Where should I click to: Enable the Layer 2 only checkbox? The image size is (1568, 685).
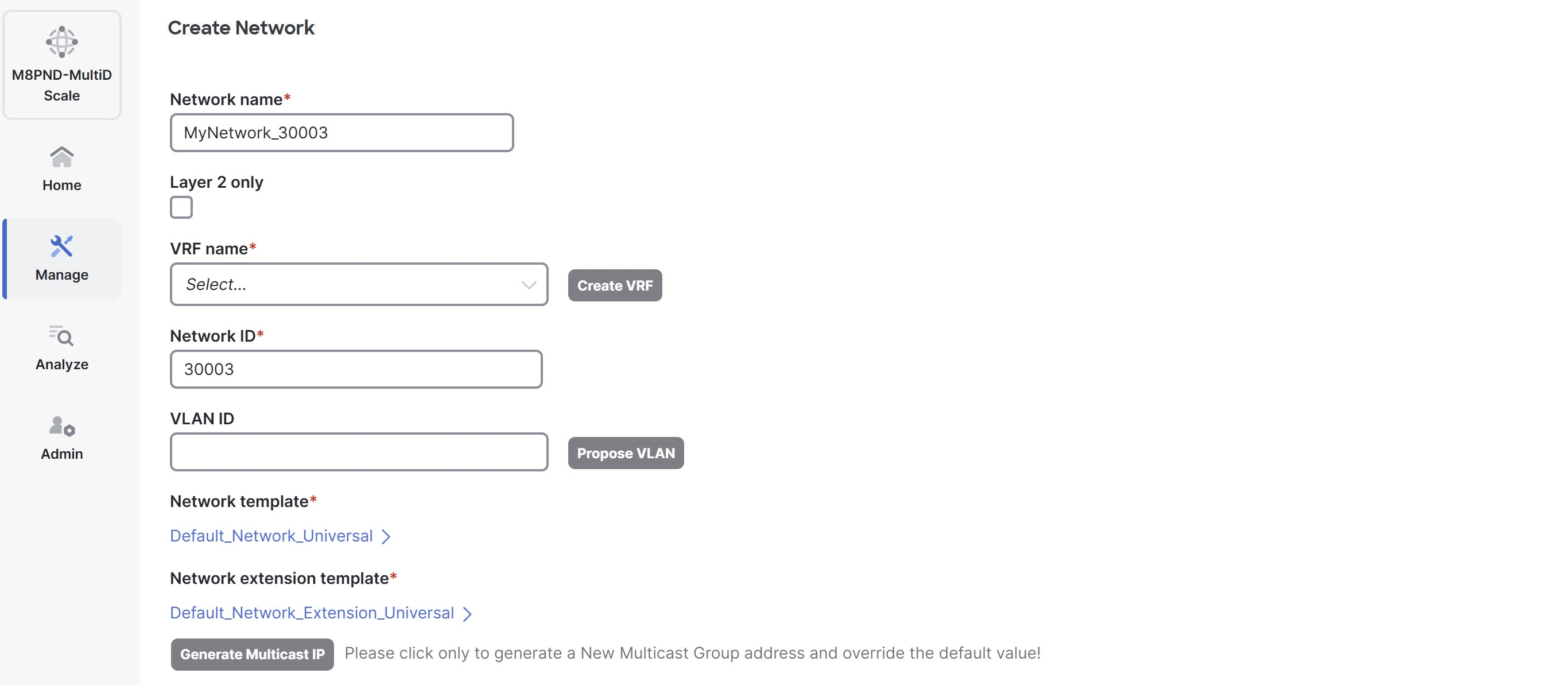coord(181,207)
